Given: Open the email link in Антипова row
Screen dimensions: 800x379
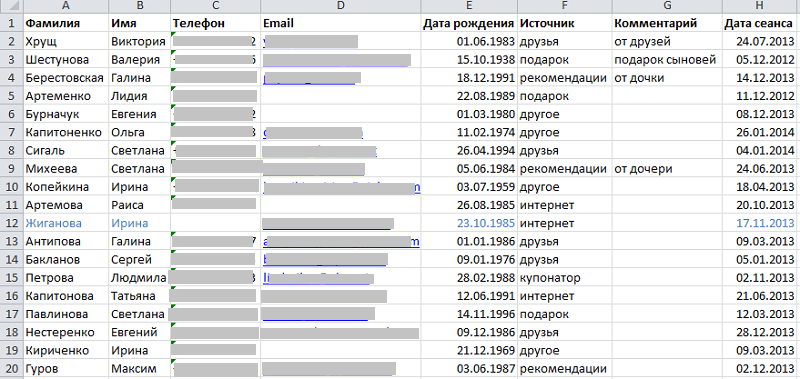Looking at the screenshot, I should coord(341,241).
